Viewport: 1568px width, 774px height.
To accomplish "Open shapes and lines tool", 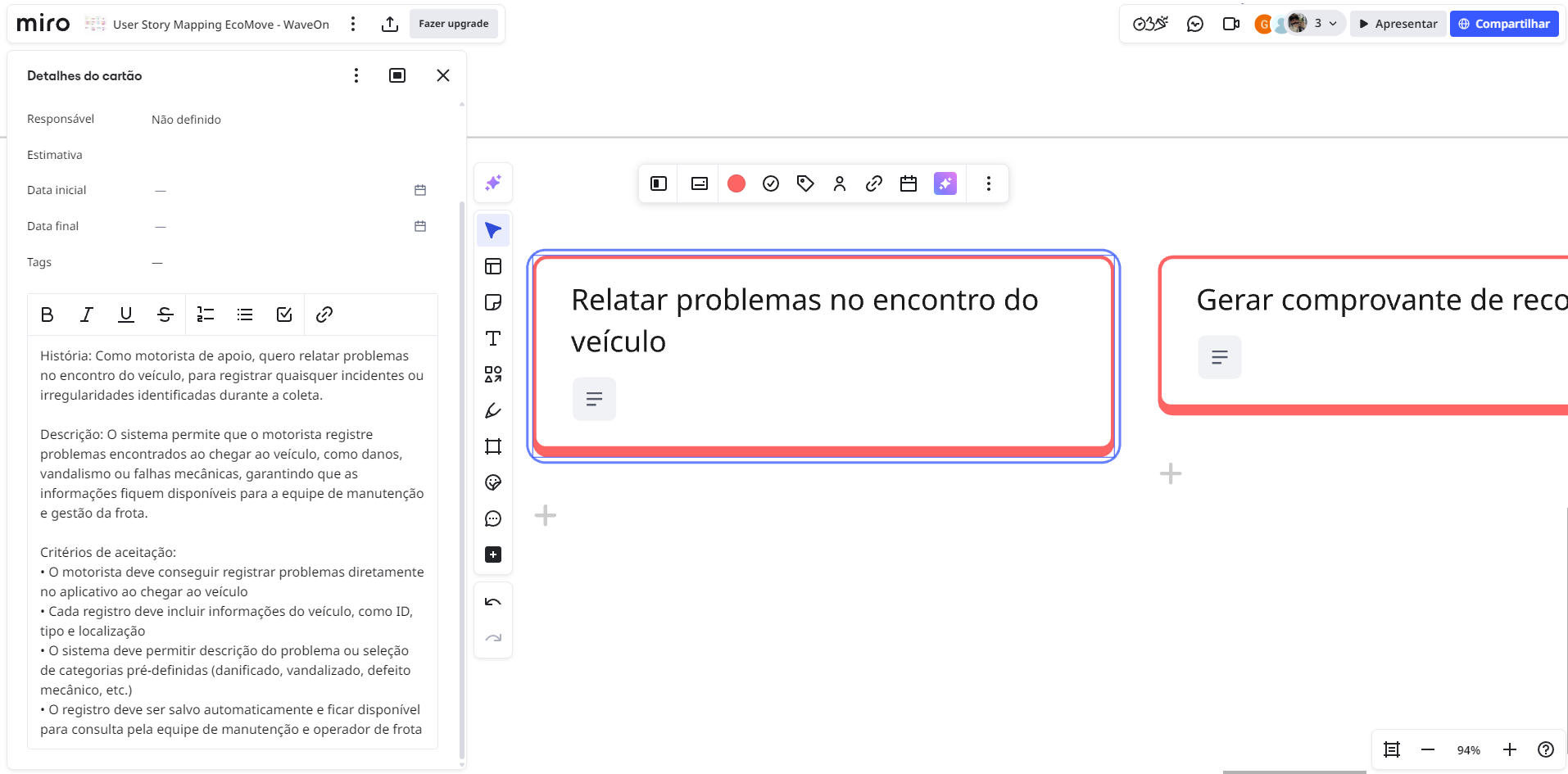I will coord(493,374).
